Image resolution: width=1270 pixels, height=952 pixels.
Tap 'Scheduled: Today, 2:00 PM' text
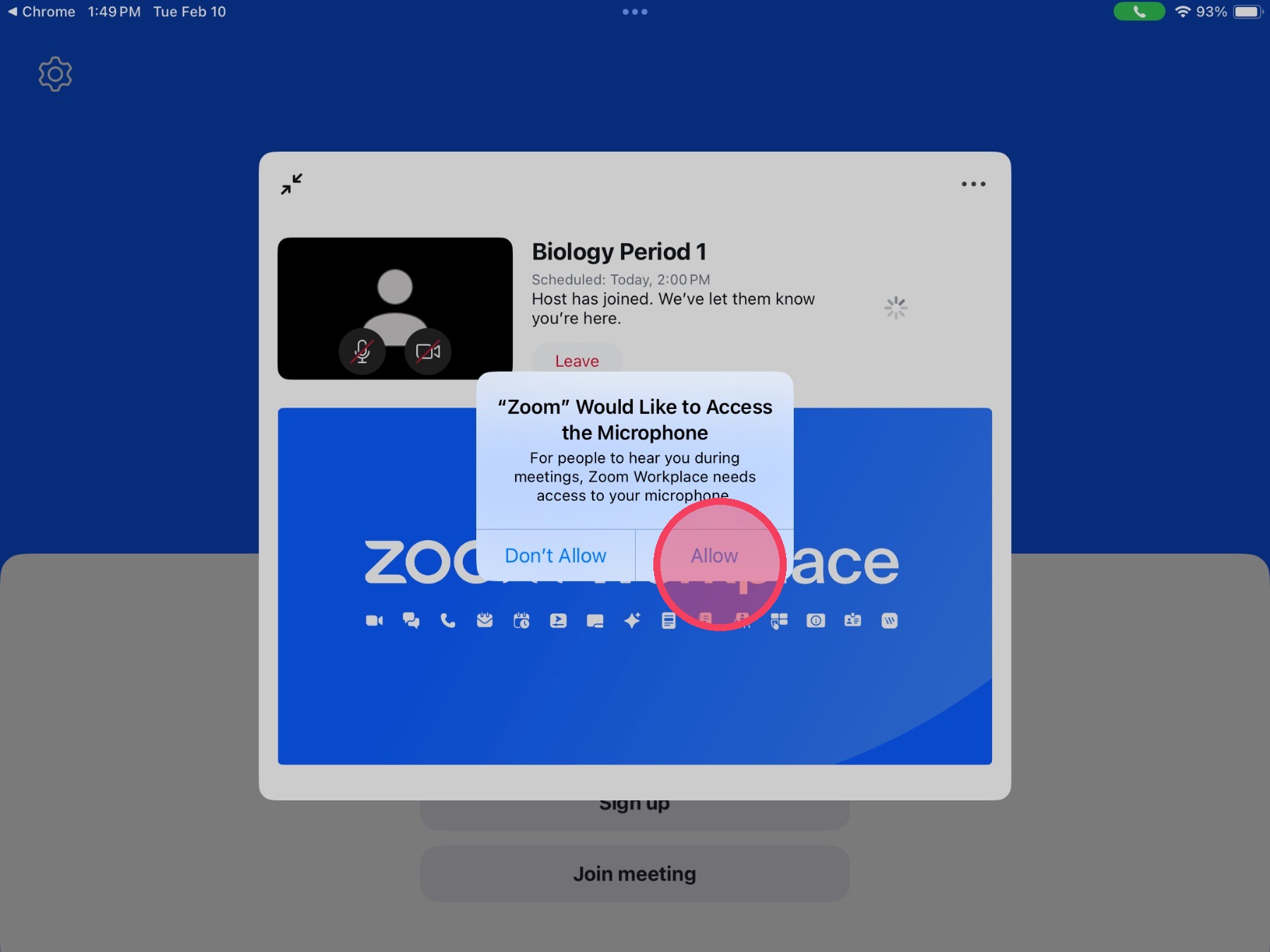(x=621, y=280)
